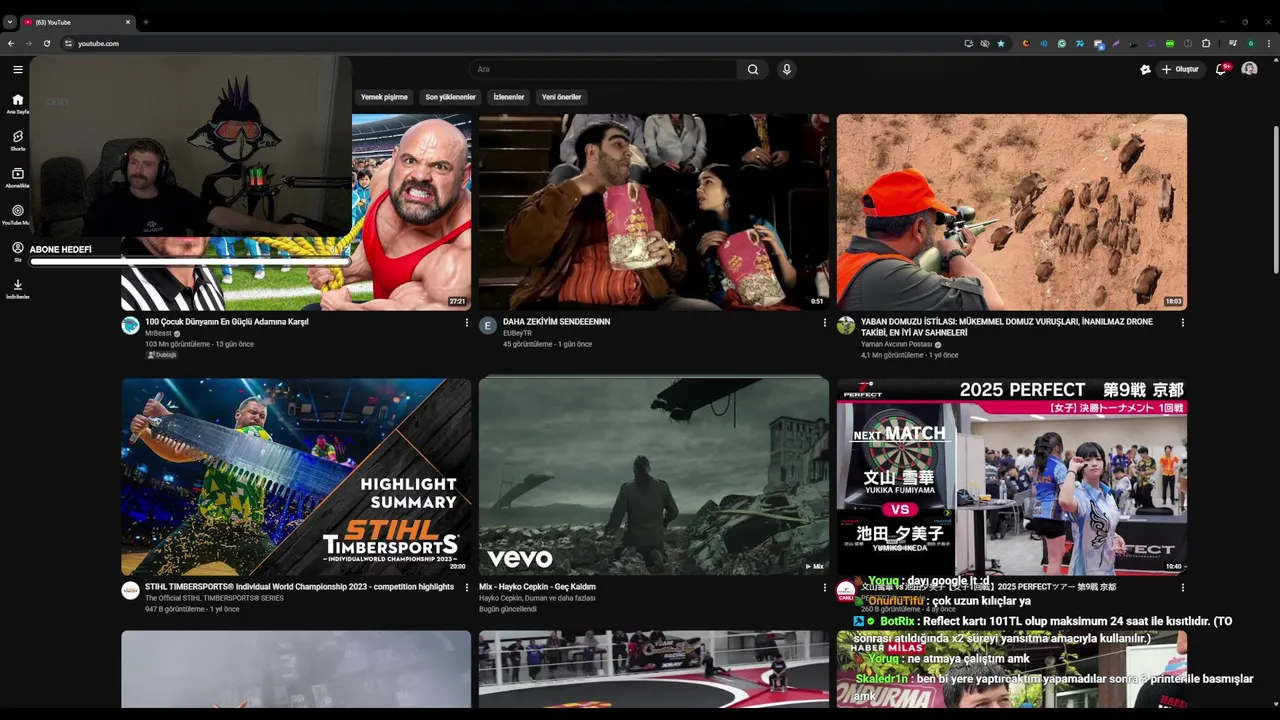Screen dimensions: 1280x720
Task: Open Yaman Avcının Postası channel link
Action: (x=897, y=344)
